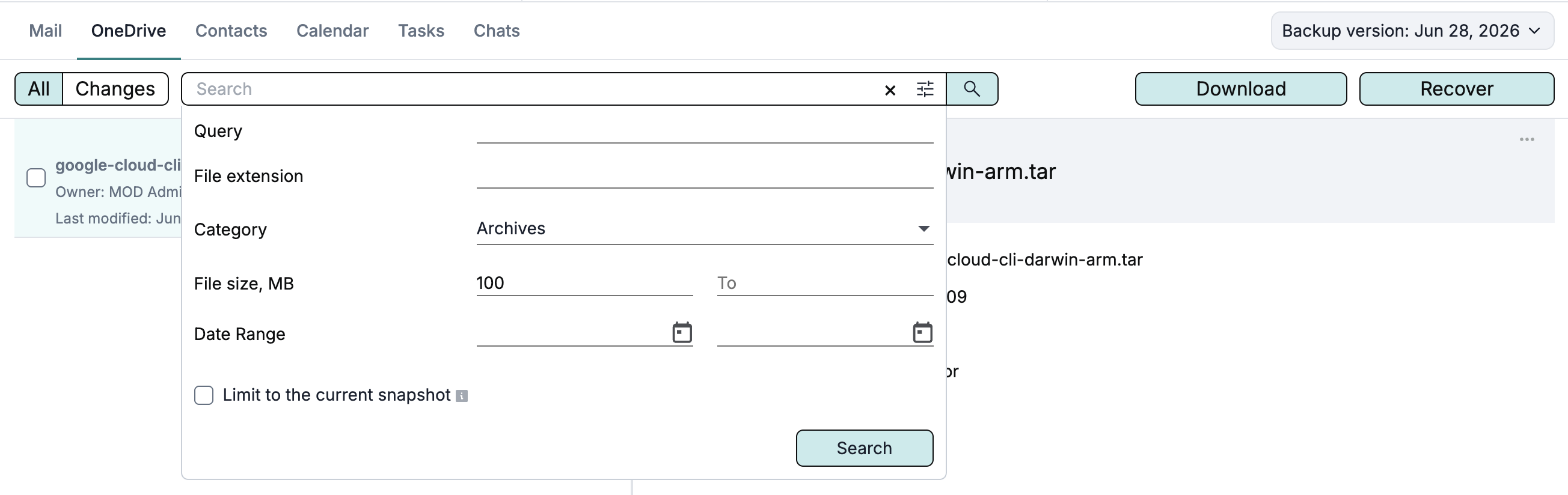Select the google-cloud-cli file checkbox
Screen dimensions: 1568x495
[37, 178]
